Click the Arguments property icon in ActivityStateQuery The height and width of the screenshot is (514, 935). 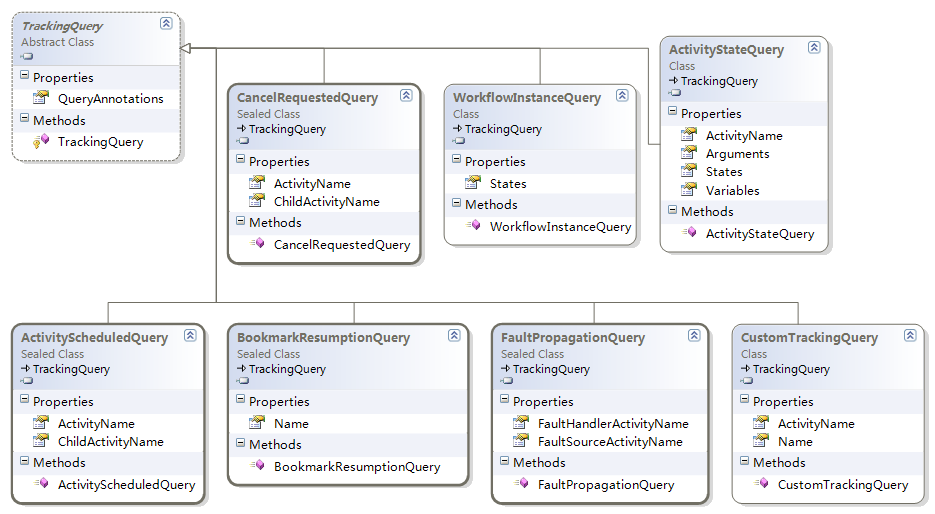click(689, 153)
